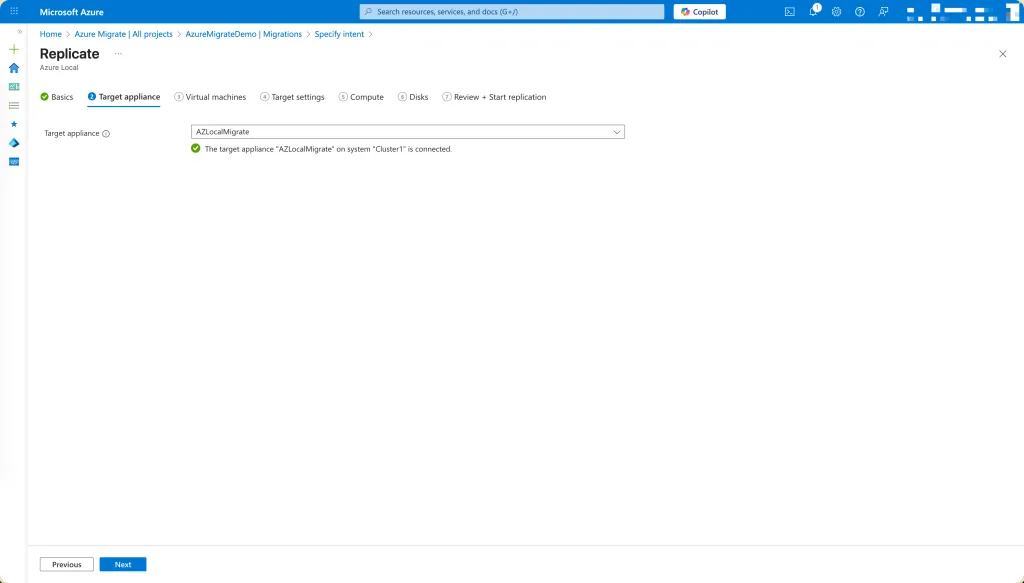Click the Favorites star in sidebar
The image size is (1024, 583).
click(x=14, y=124)
